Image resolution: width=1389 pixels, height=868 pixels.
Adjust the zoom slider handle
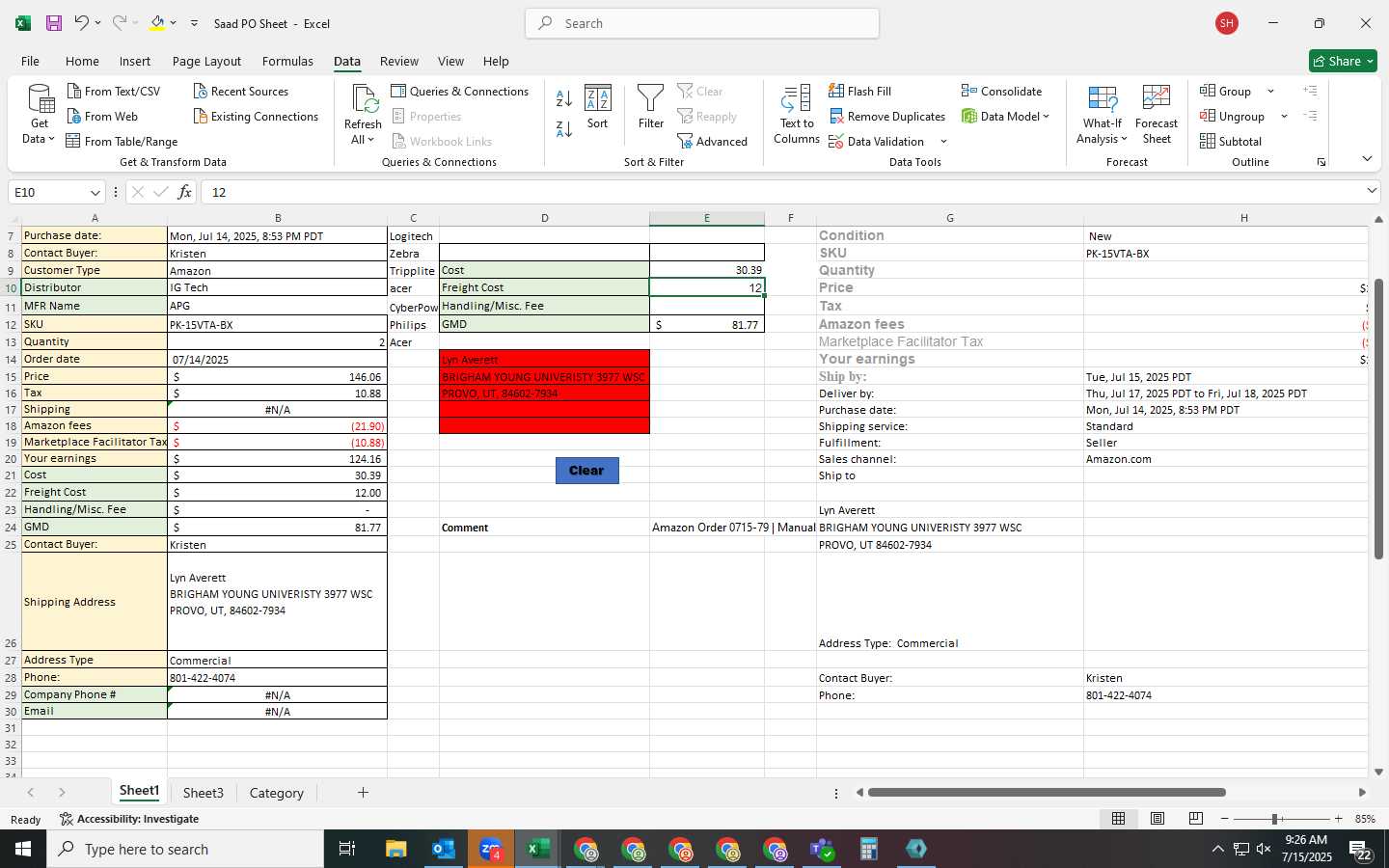[x=1275, y=819]
